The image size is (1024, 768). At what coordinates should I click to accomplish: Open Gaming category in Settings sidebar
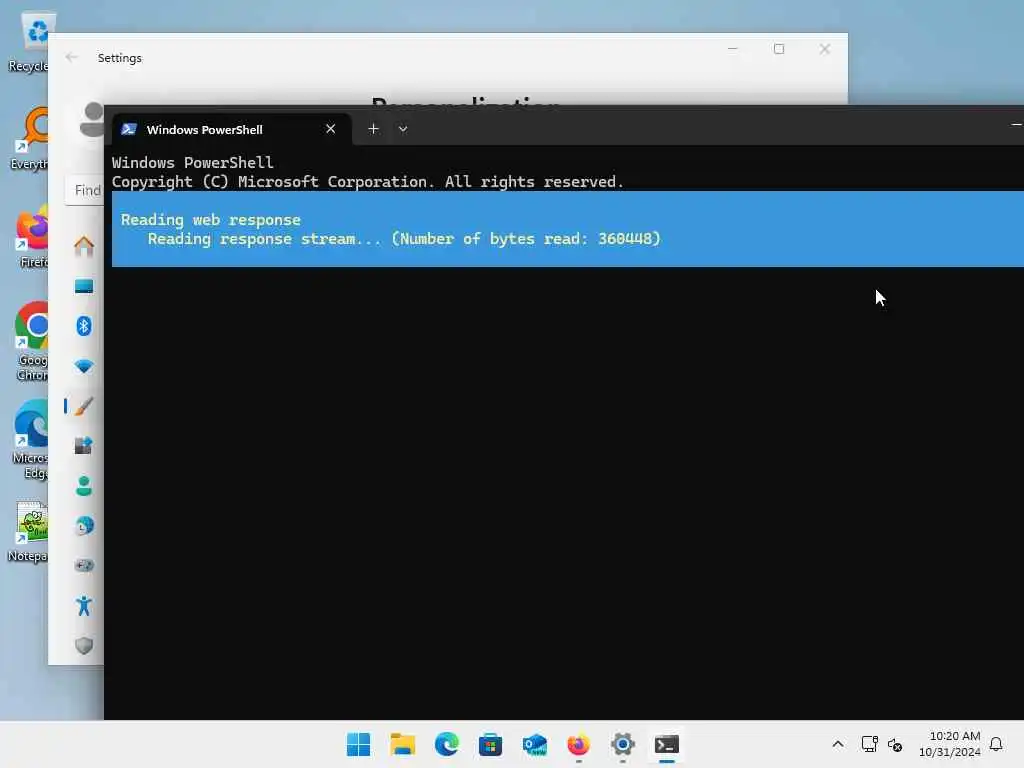click(x=84, y=566)
